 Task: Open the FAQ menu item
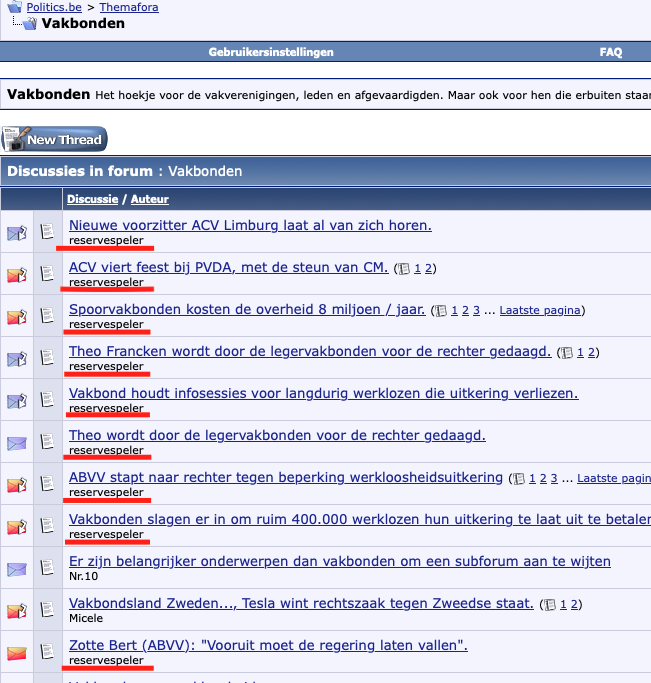[610, 52]
